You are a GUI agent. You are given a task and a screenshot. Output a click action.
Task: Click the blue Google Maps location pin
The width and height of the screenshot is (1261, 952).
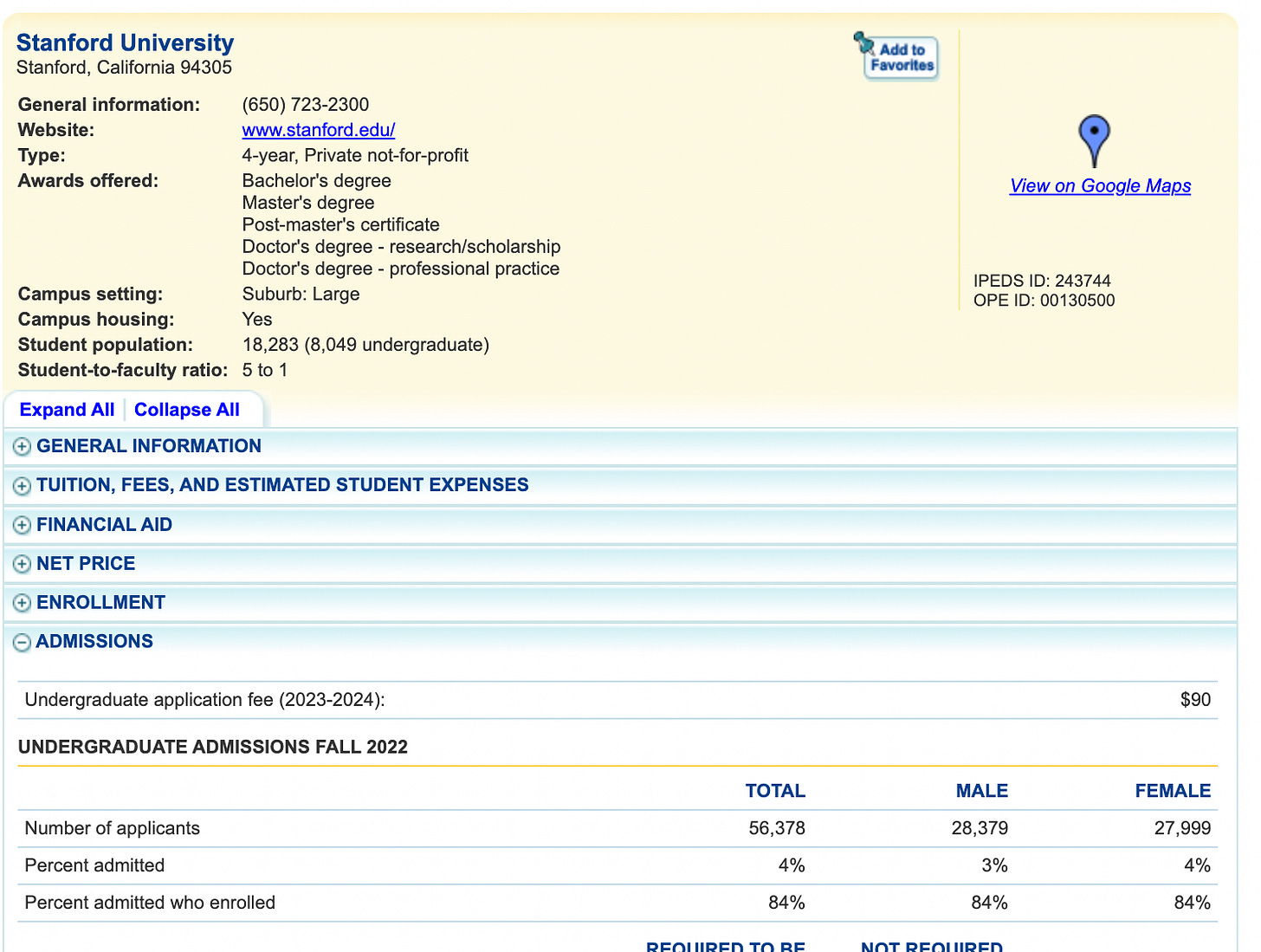(1095, 141)
